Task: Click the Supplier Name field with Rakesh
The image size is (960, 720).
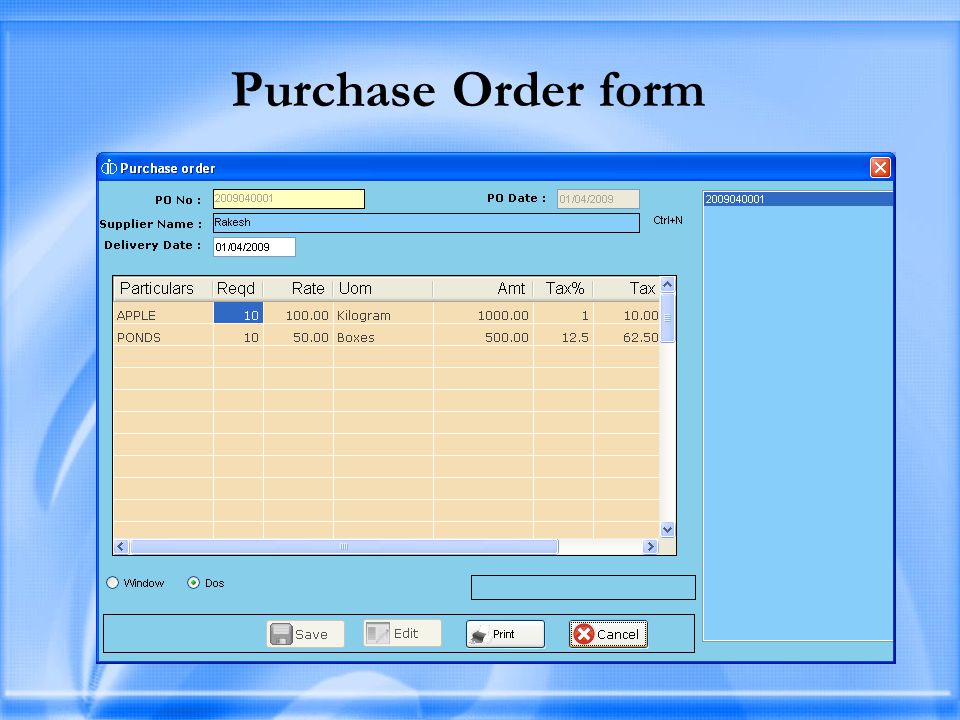Action: [426, 223]
